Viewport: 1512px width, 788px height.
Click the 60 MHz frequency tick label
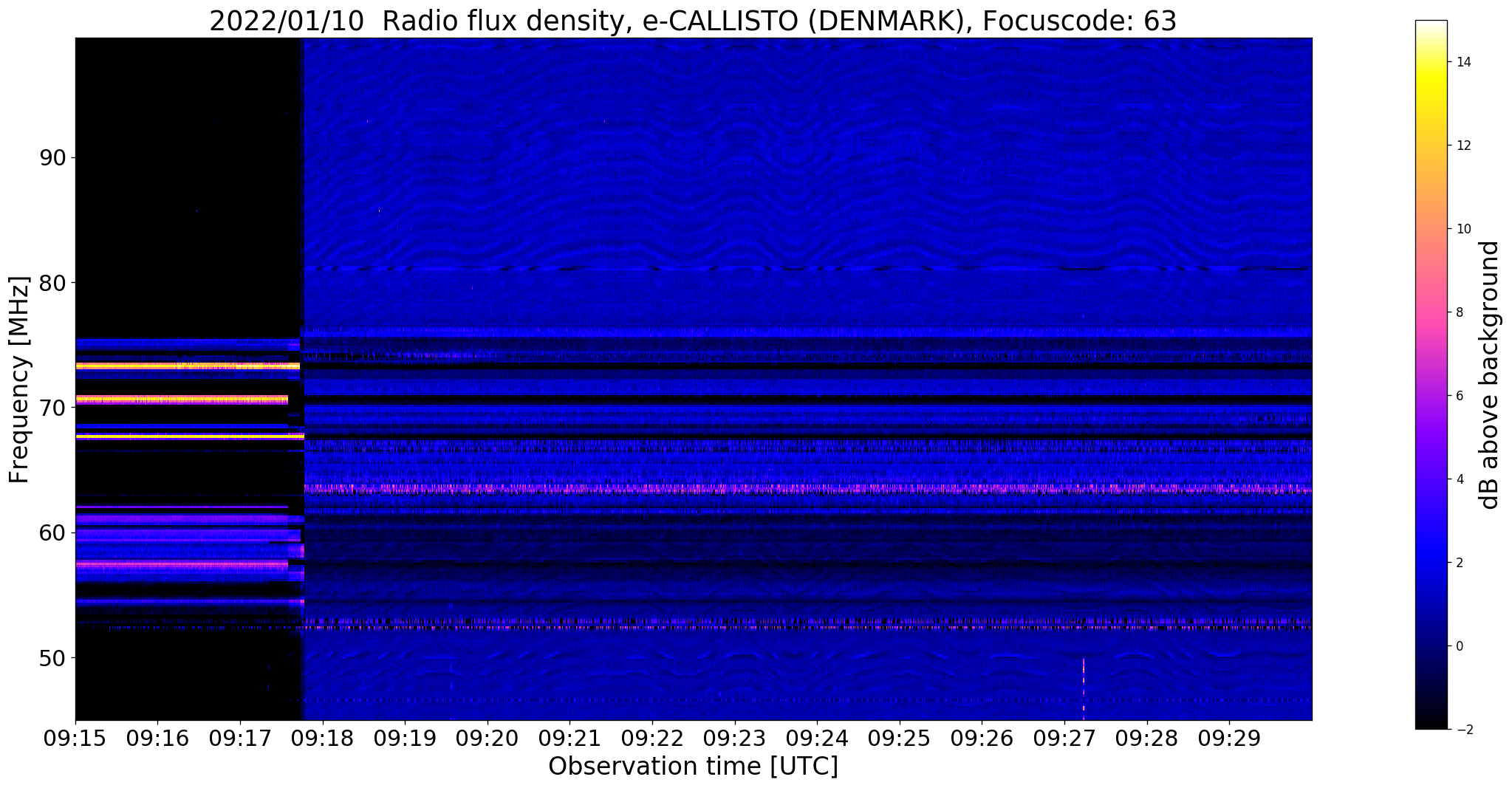[52, 532]
